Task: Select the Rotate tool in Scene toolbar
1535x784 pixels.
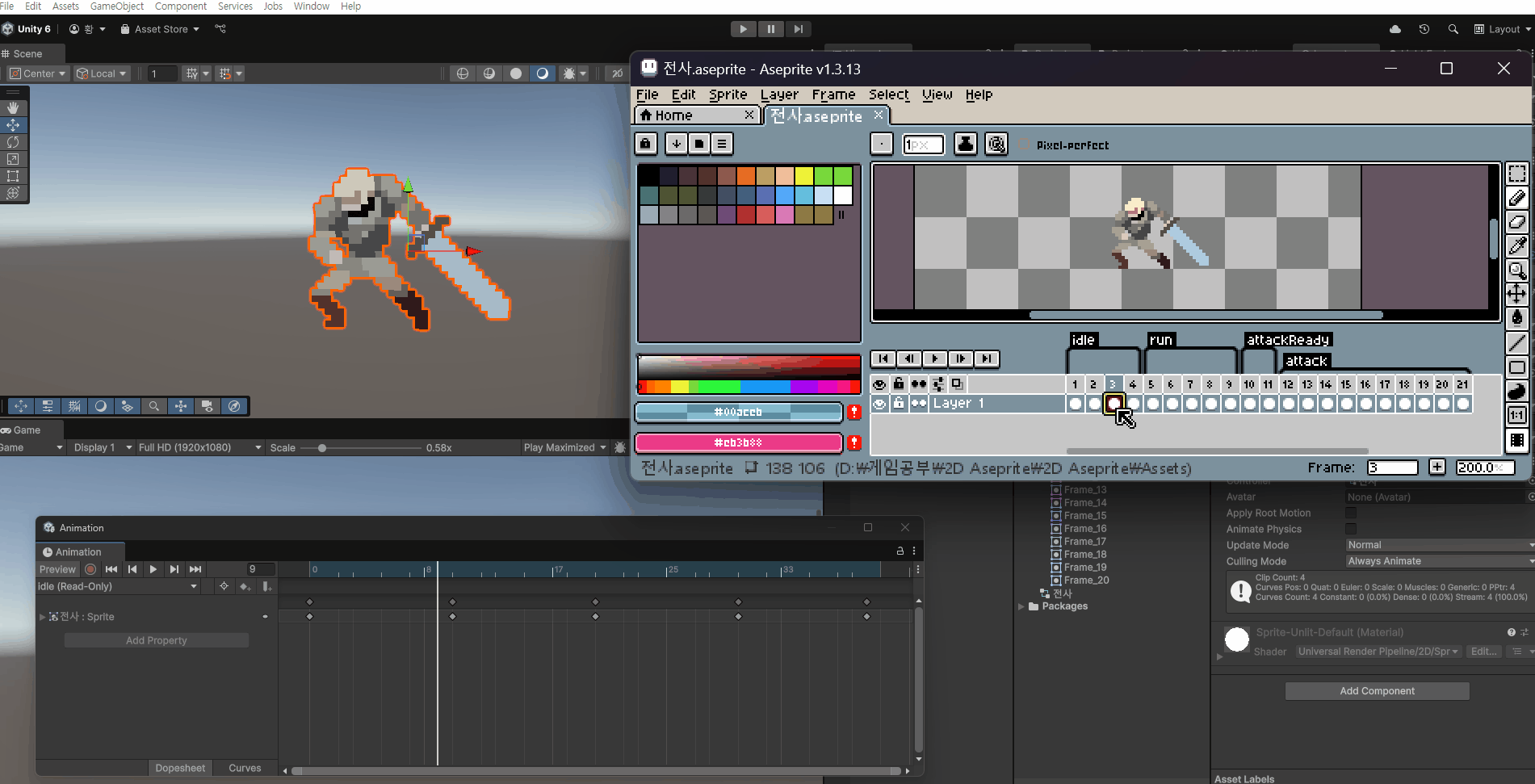Action: point(13,142)
